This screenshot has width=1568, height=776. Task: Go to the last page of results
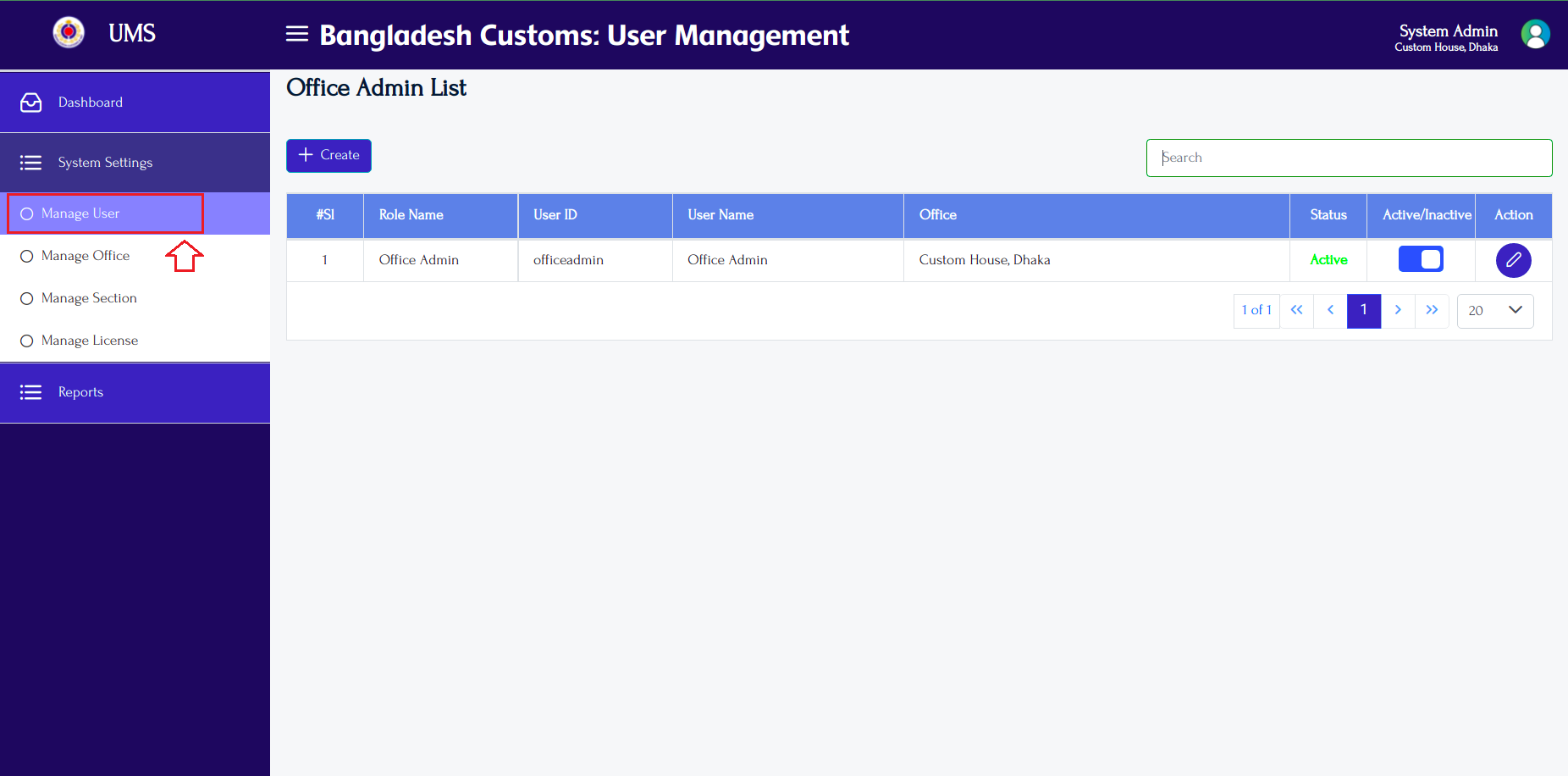[1432, 310]
